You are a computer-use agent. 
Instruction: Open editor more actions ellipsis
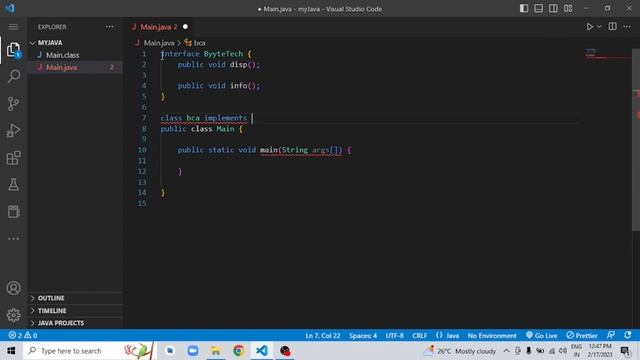627,27
